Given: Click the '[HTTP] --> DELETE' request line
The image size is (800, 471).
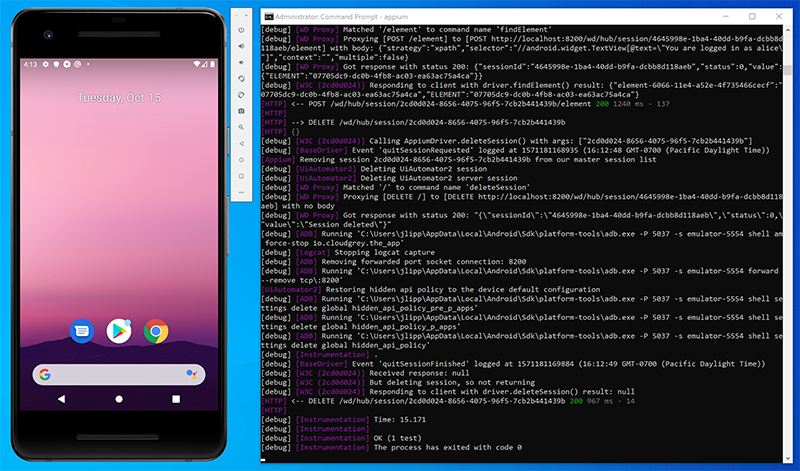Looking at the screenshot, I should (413, 122).
